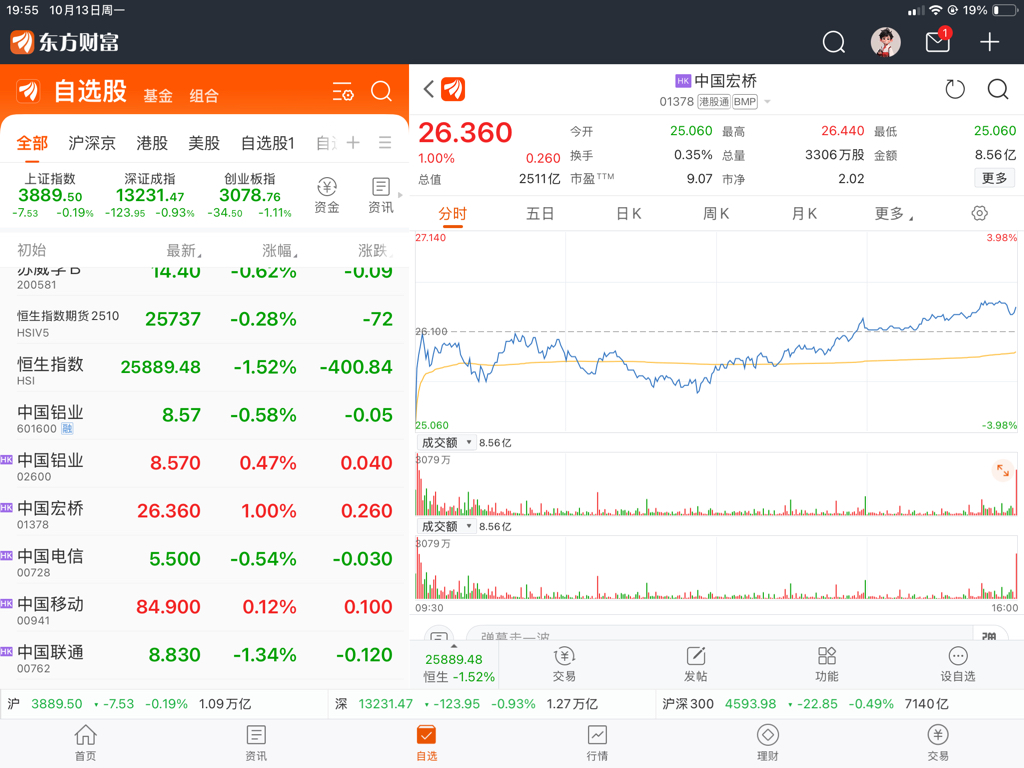Tap the 交易 trade icon under chart
The width and height of the screenshot is (1024, 768).
(564, 664)
